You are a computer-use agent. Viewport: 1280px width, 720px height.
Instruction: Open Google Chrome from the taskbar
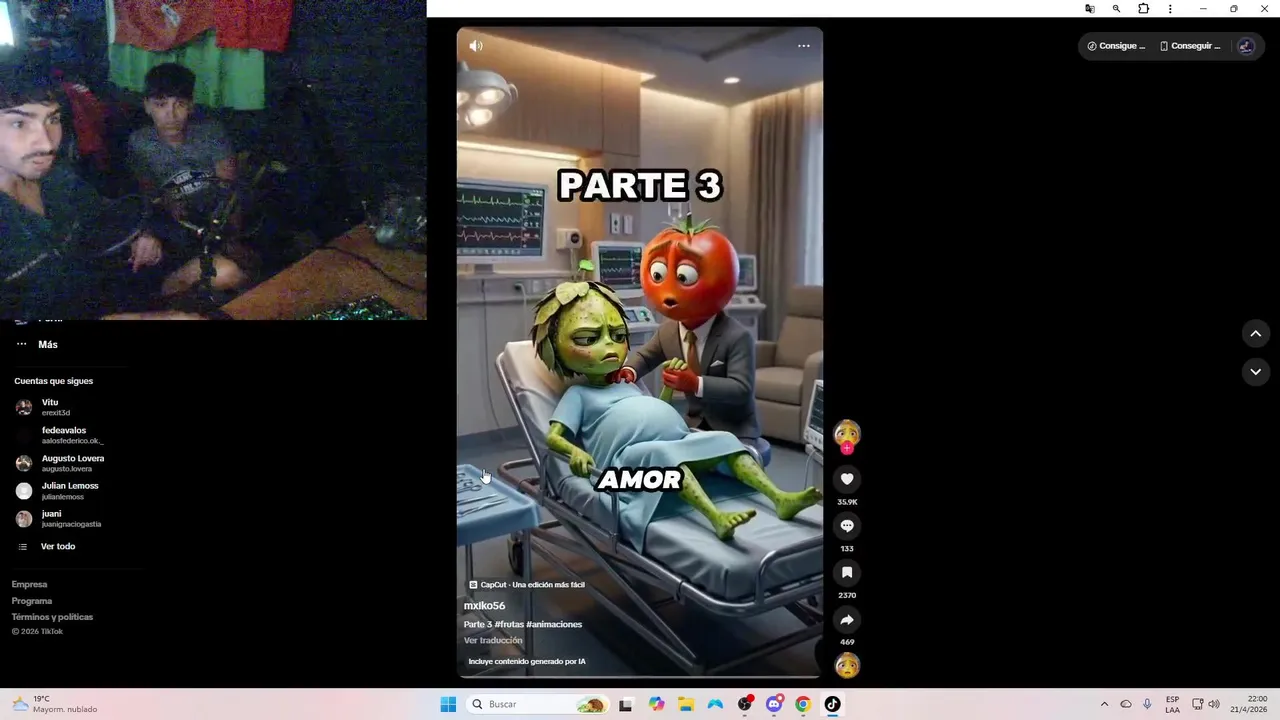pyautogui.click(x=803, y=704)
